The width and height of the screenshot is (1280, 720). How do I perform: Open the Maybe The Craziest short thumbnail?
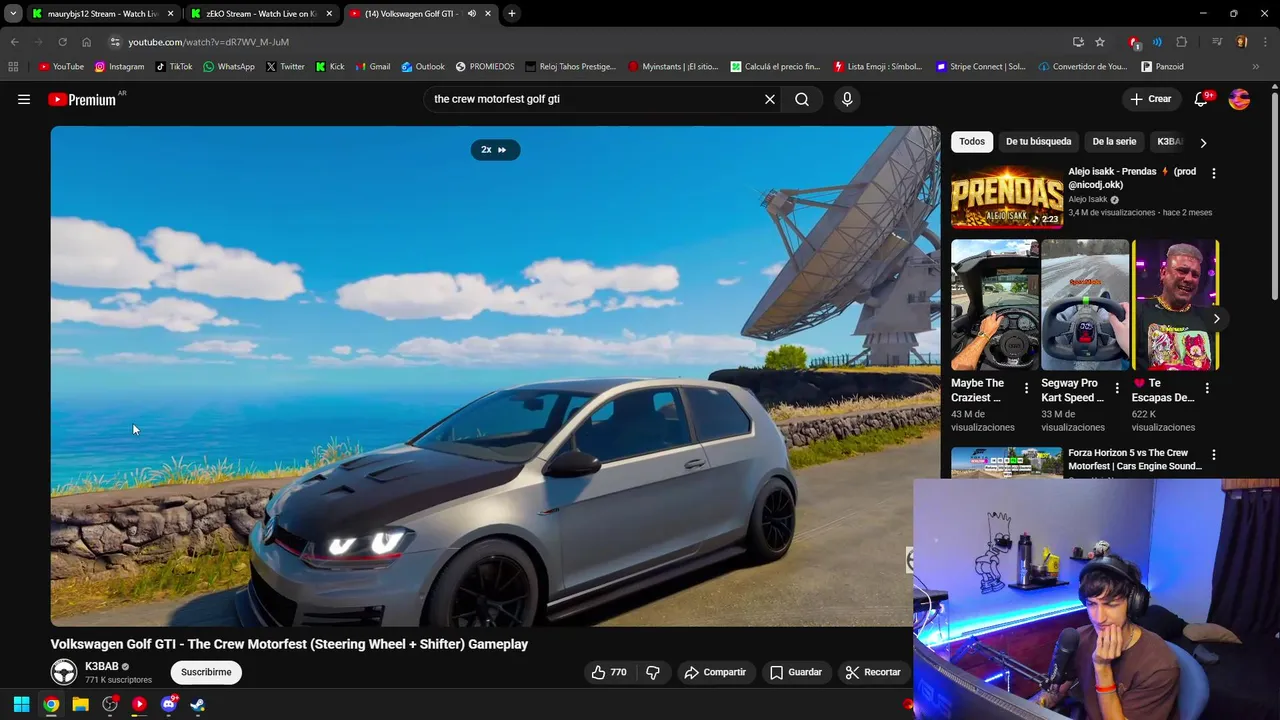click(x=995, y=304)
